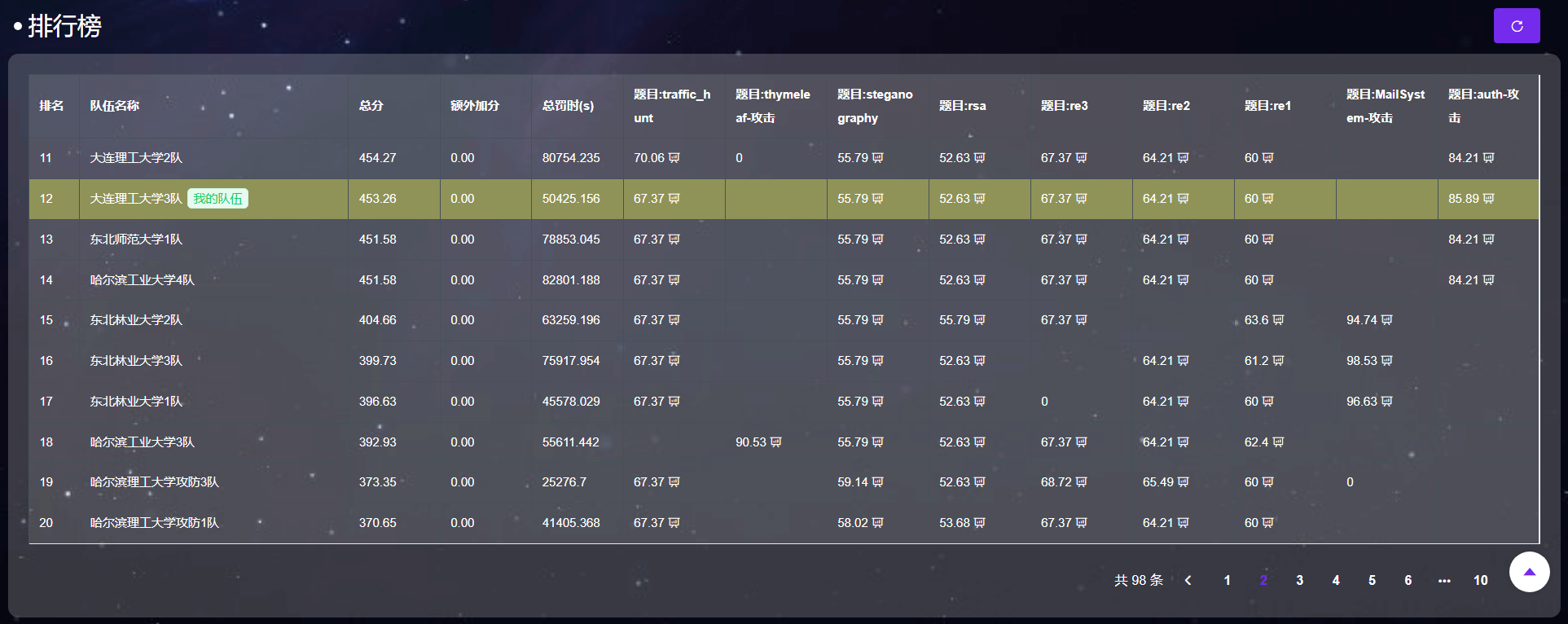The image size is (1568, 624).
Task: Click the purple refresh button
Action: (x=1516, y=26)
